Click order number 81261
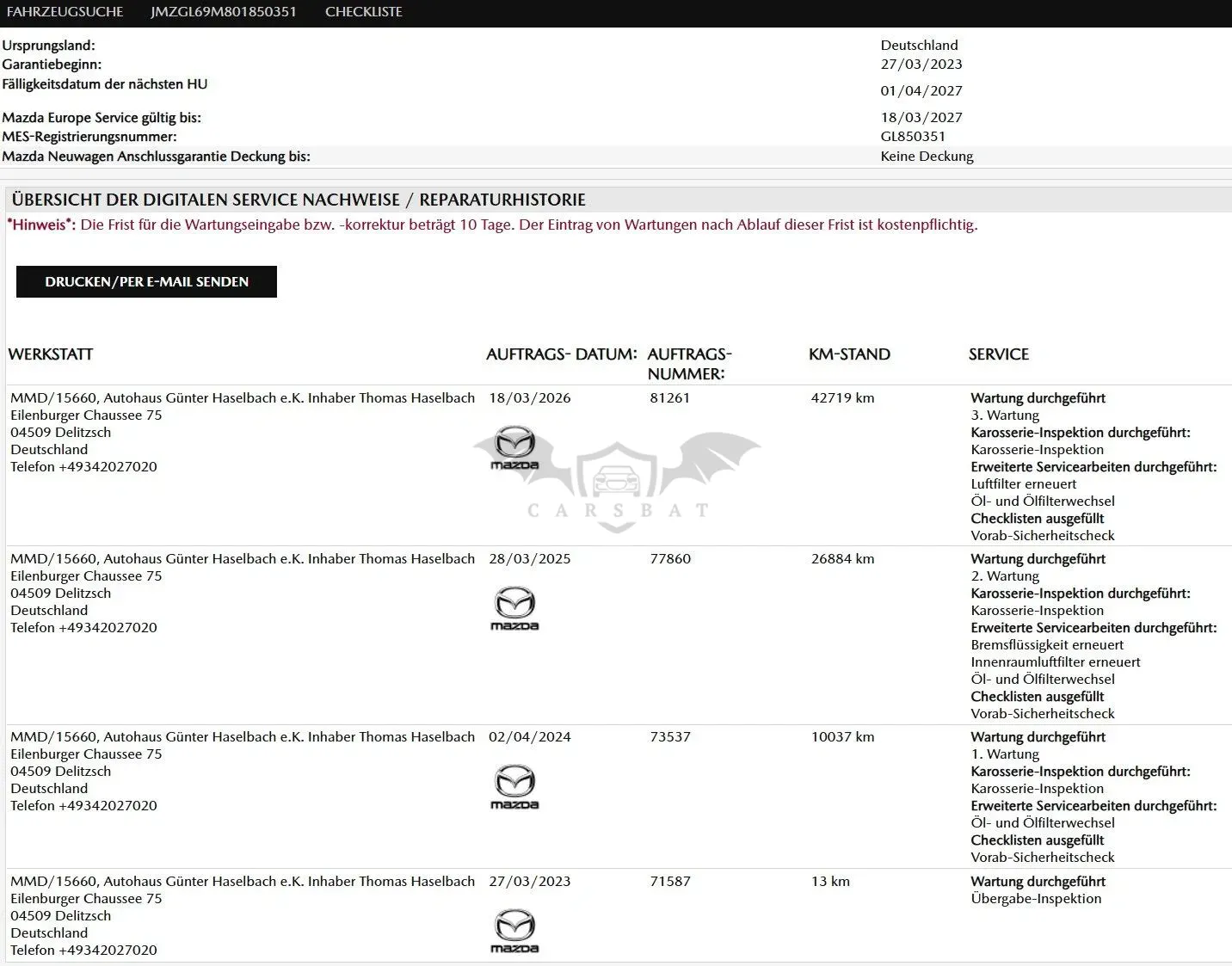The width and height of the screenshot is (1232, 966). [670, 397]
